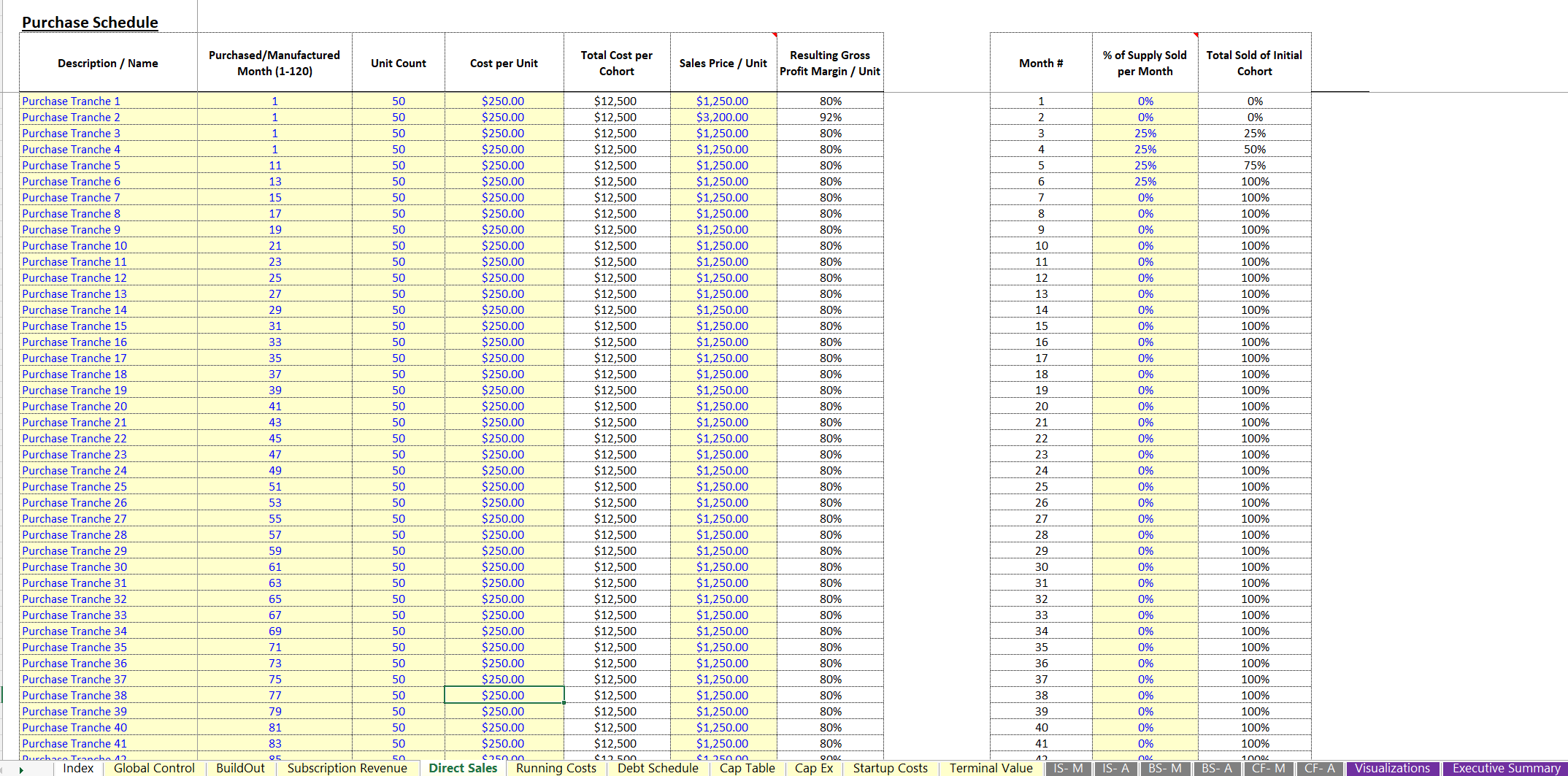Open the Terminal Value sheet tab

pyautogui.click(x=991, y=768)
